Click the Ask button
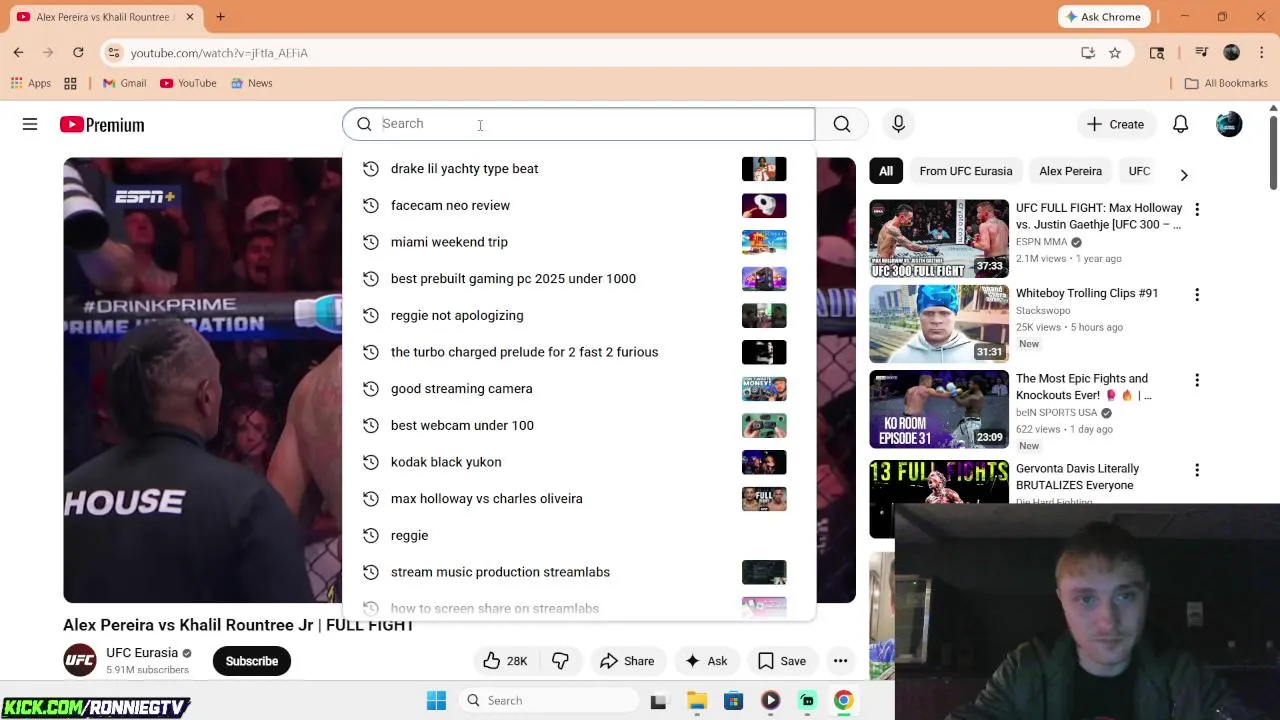 click(x=706, y=661)
